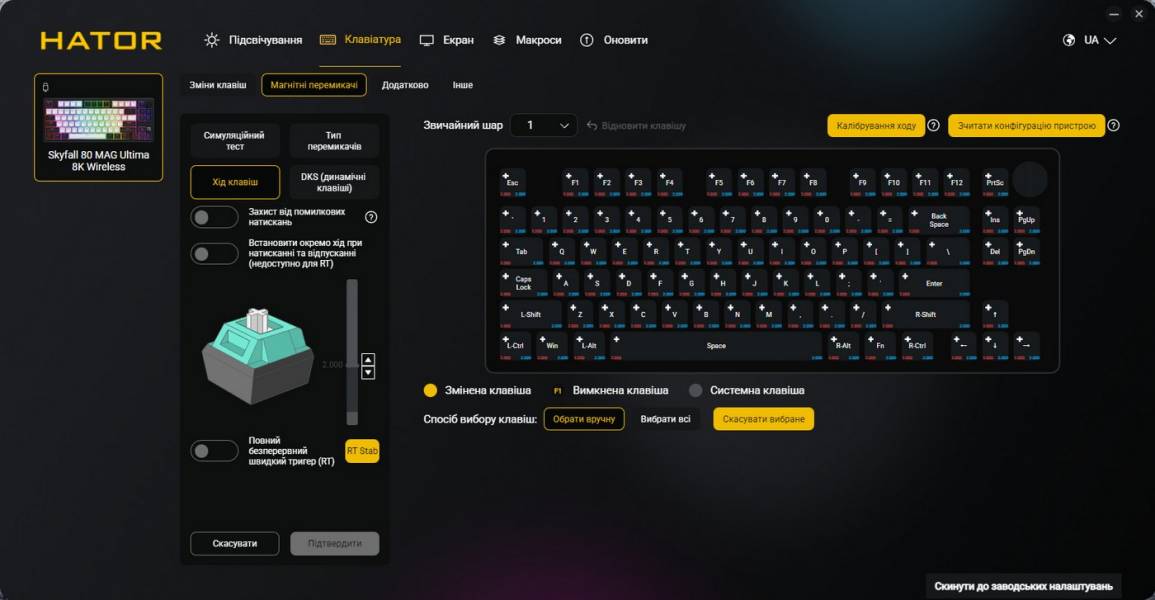Enable Захист від помилкових натискань switch
Viewport: 1155px width, 600px height.
214,217
